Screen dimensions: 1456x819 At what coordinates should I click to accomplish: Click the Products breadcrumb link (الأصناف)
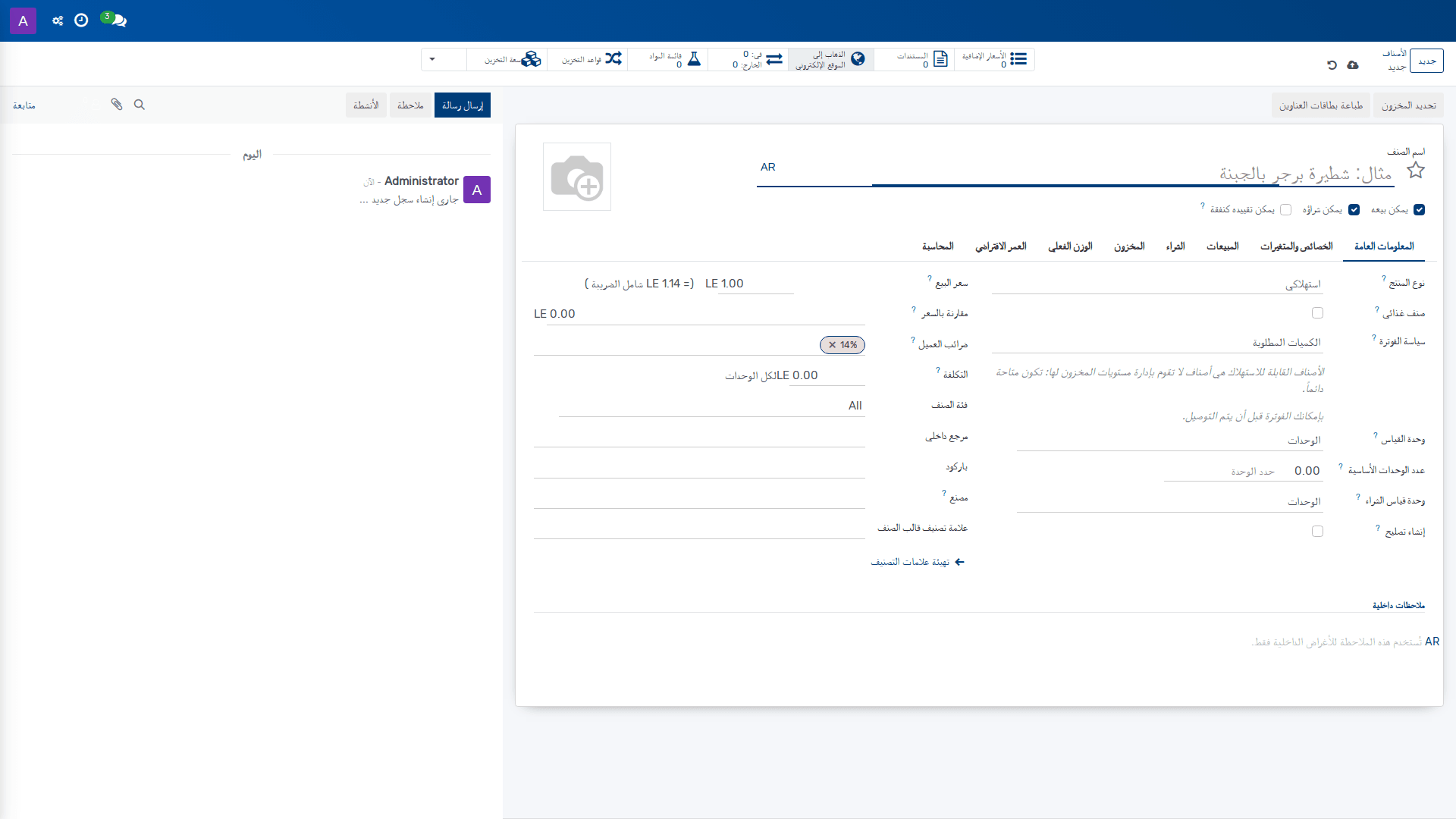1395,54
